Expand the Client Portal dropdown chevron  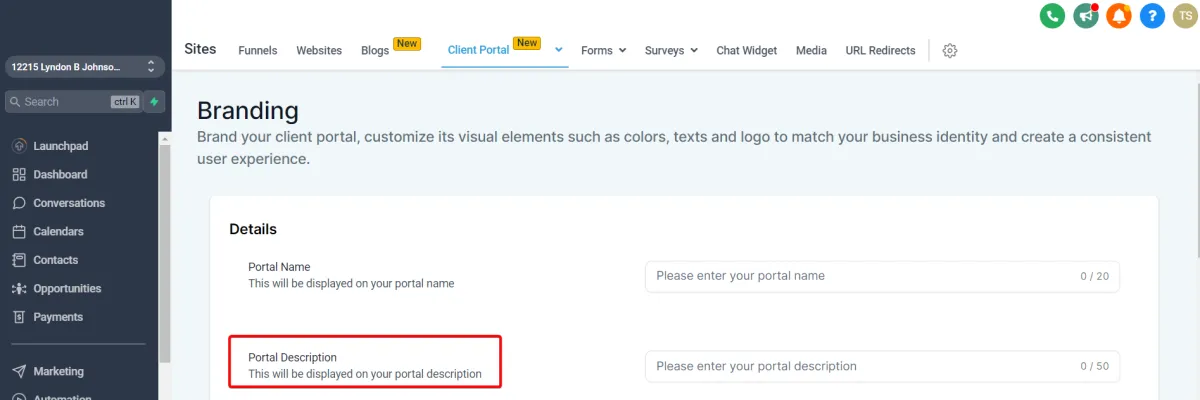pos(559,50)
